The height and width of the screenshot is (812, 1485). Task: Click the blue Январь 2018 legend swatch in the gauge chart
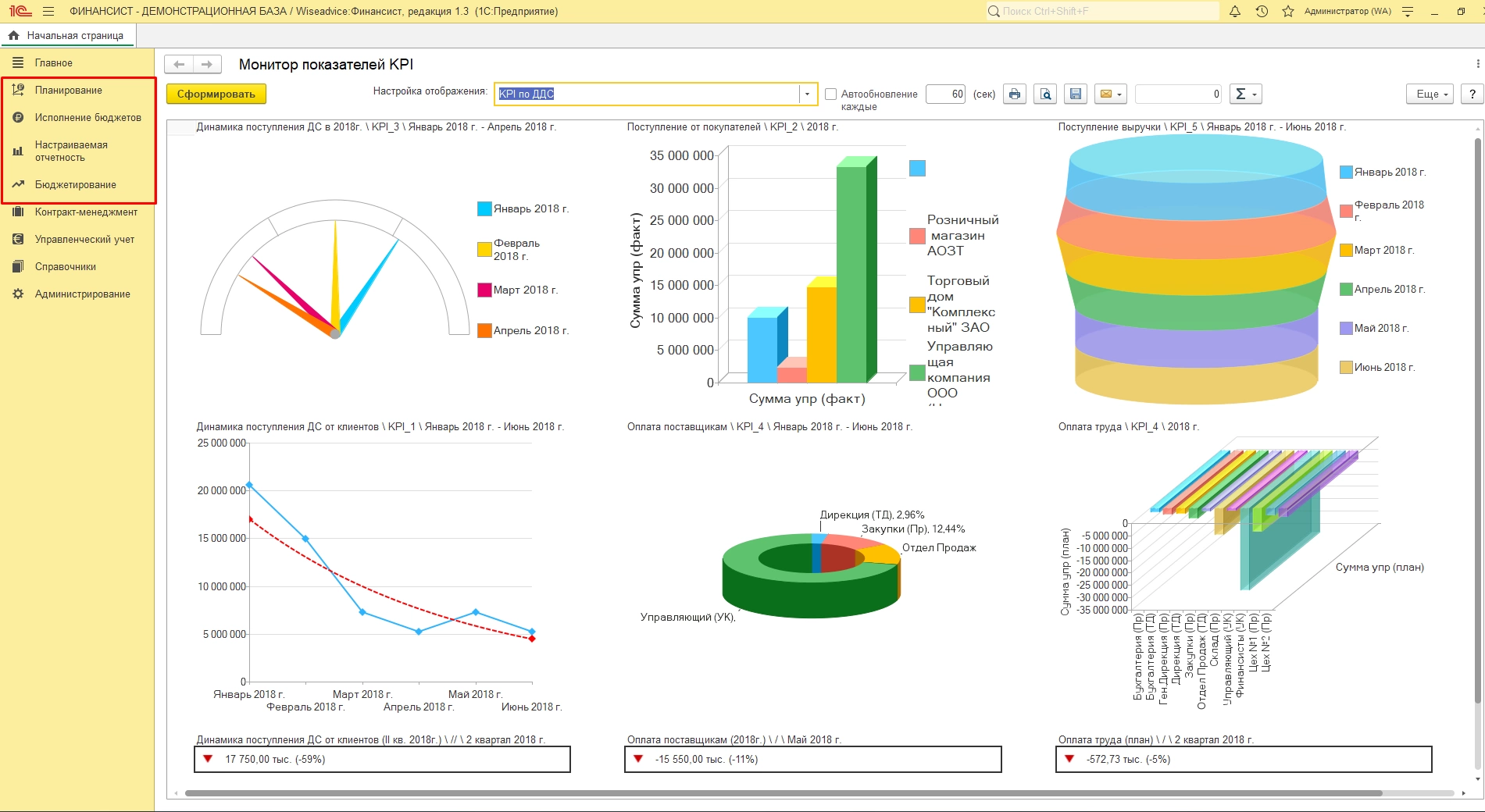[484, 209]
